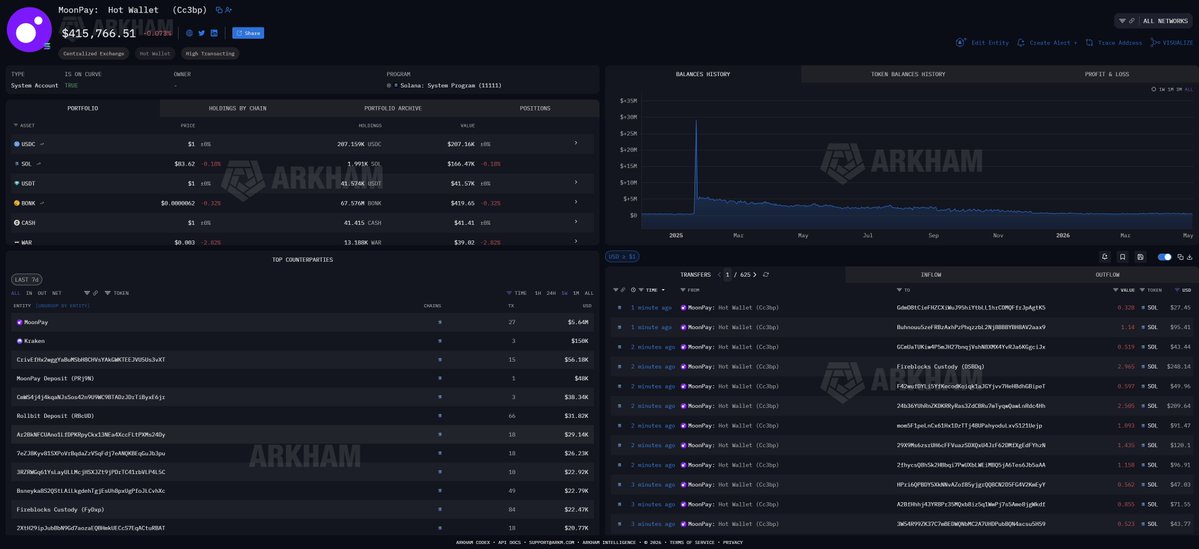This screenshot has width=1199, height=549.
Task: Go to the next transfers page arrow
Action: [757, 274]
